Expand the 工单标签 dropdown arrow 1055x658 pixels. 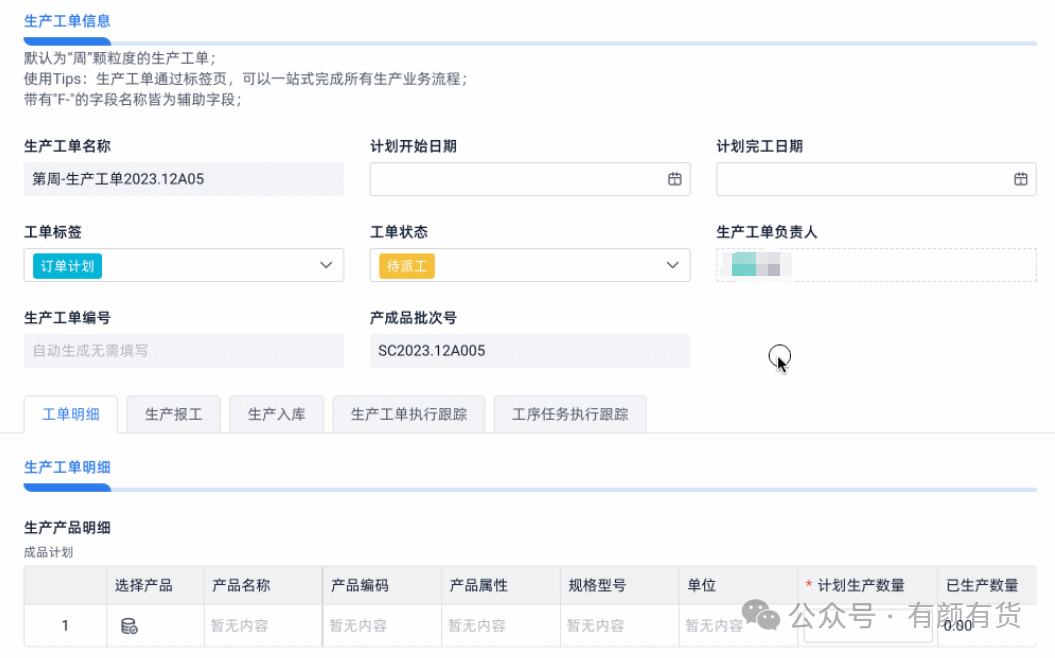(x=325, y=265)
